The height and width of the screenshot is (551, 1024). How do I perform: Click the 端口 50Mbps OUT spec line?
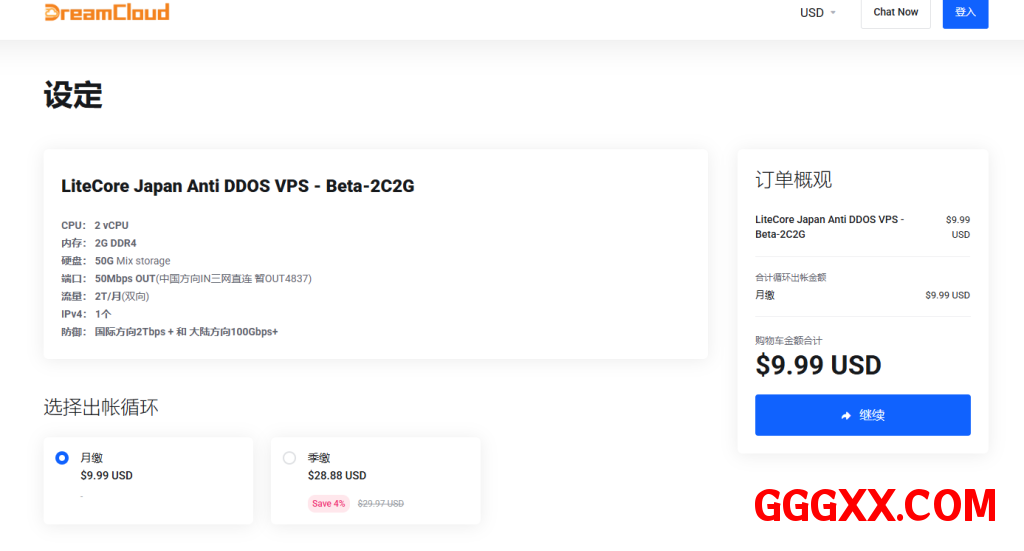tap(186, 279)
